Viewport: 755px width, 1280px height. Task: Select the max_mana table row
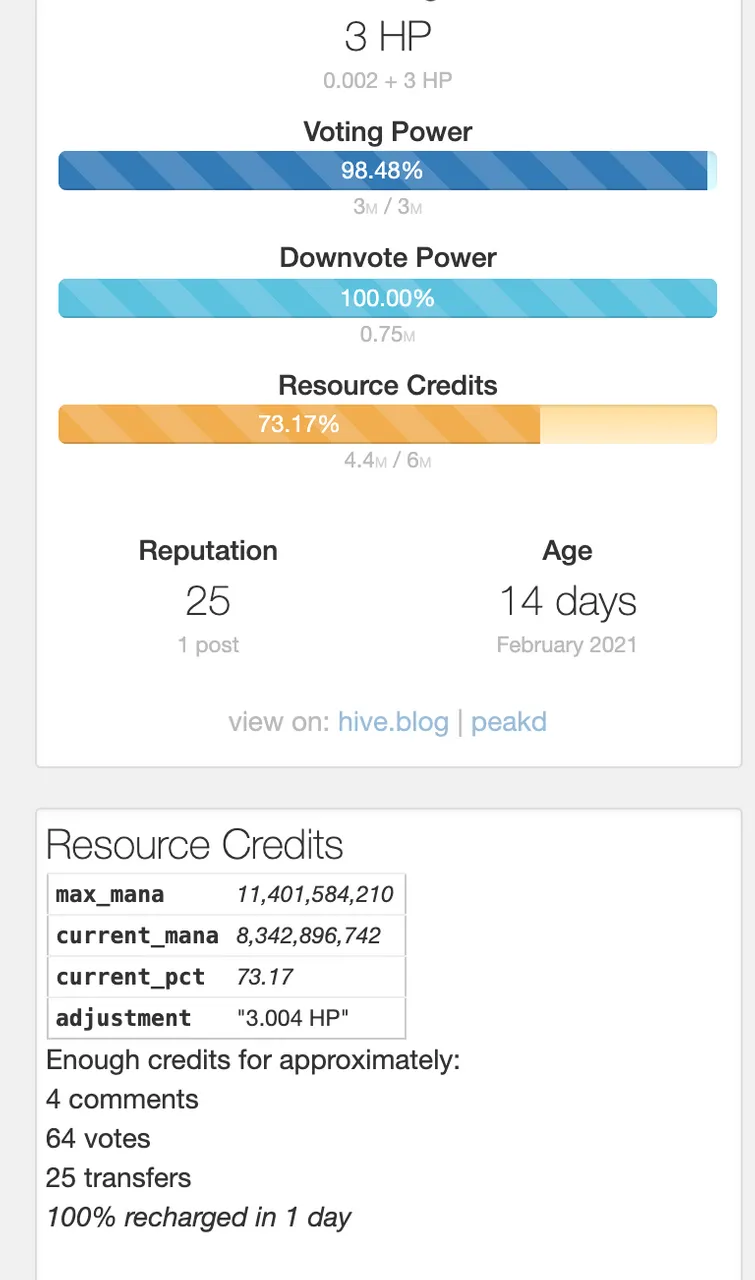[x=226, y=894]
